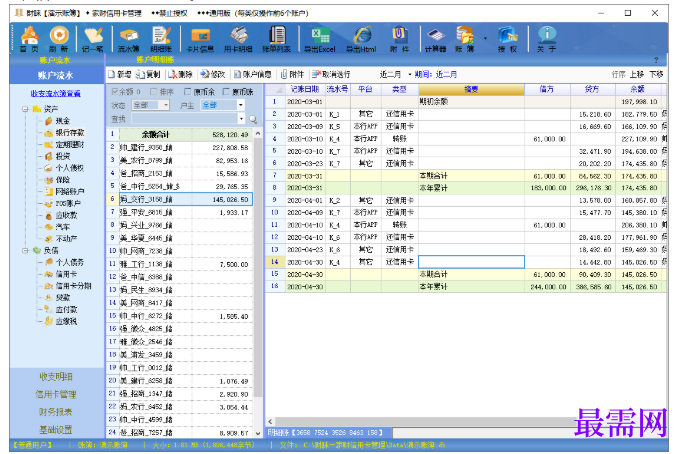
Task: Click the 贷方 column header
Action: [x=592, y=90]
